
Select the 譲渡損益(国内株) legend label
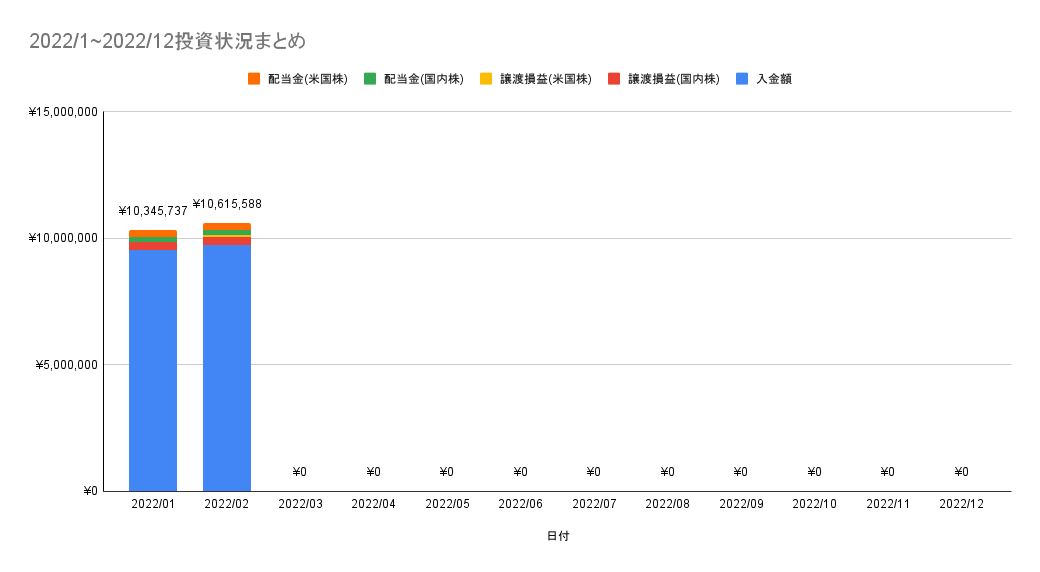click(674, 79)
